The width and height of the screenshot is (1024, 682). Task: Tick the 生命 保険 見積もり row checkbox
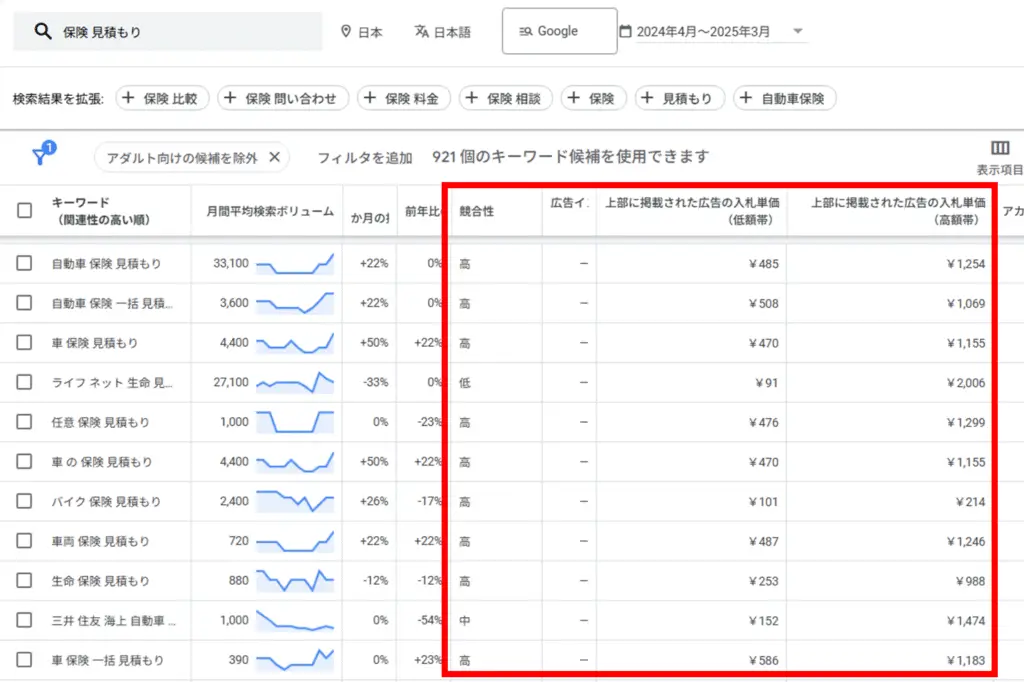(x=24, y=581)
